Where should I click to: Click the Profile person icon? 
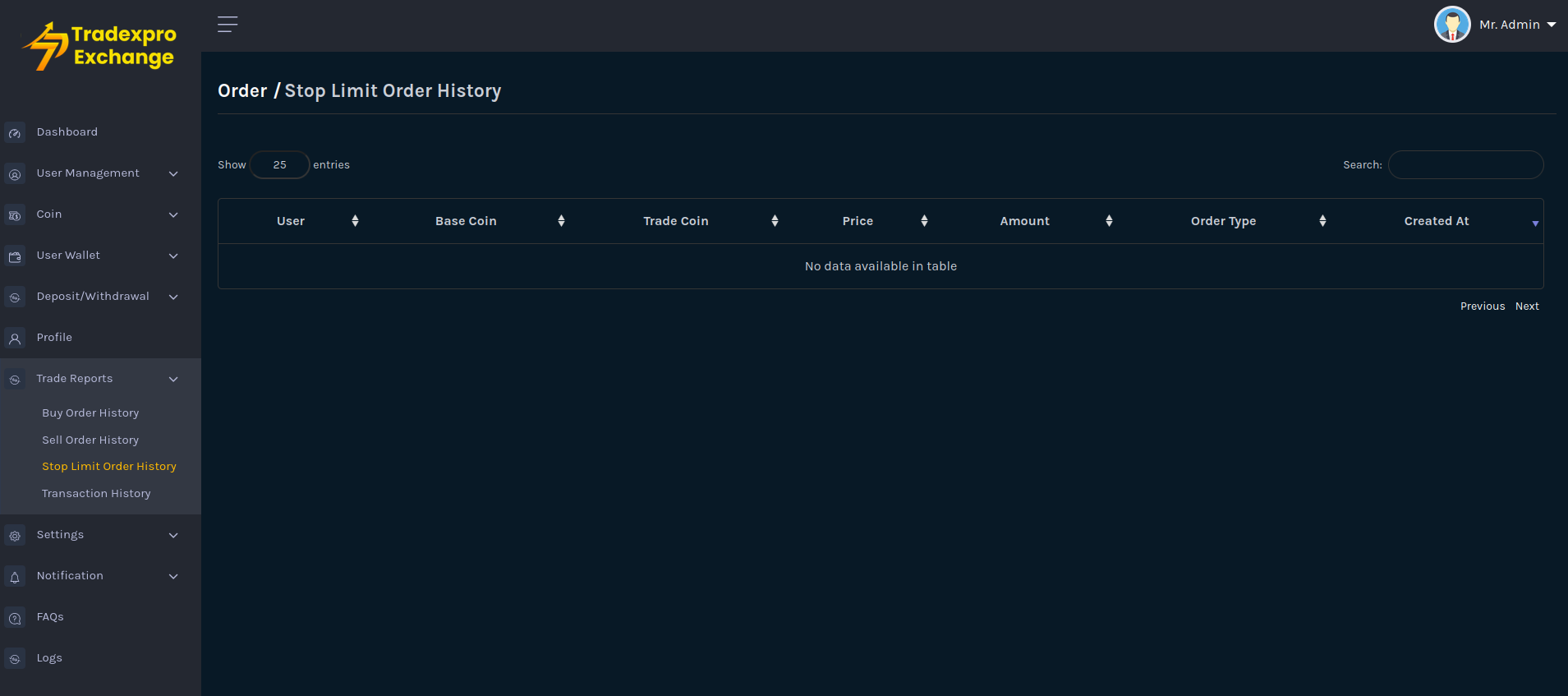15,339
